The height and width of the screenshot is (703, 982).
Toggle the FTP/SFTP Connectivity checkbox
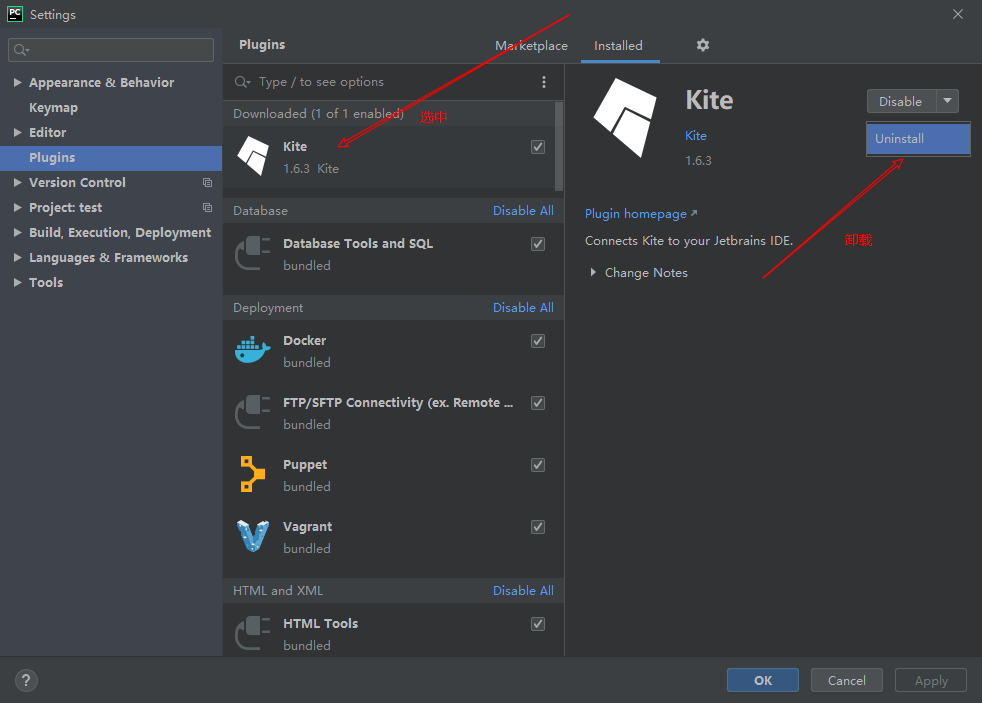538,403
